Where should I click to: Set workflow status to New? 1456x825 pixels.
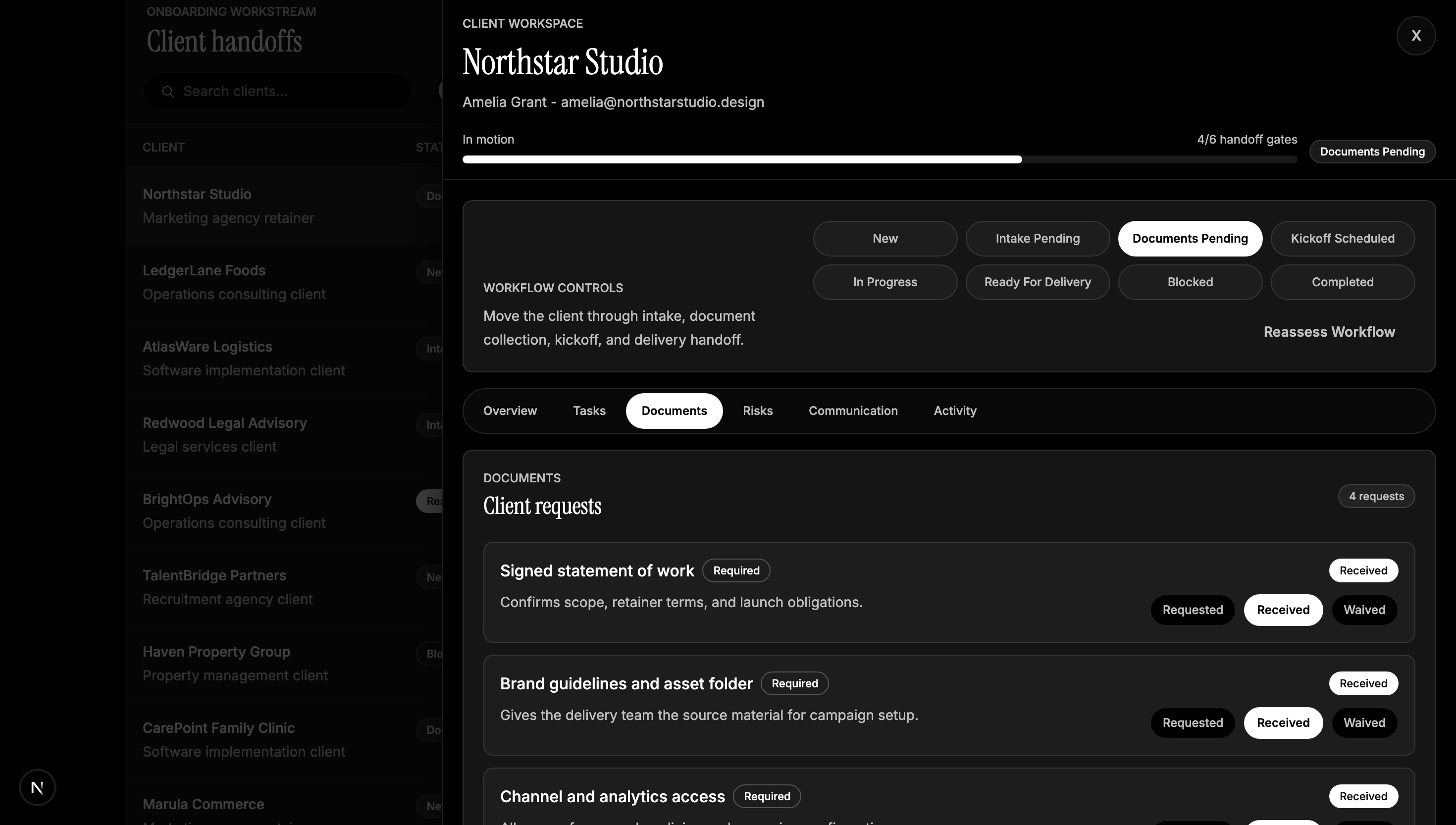[x=885, y=239]
